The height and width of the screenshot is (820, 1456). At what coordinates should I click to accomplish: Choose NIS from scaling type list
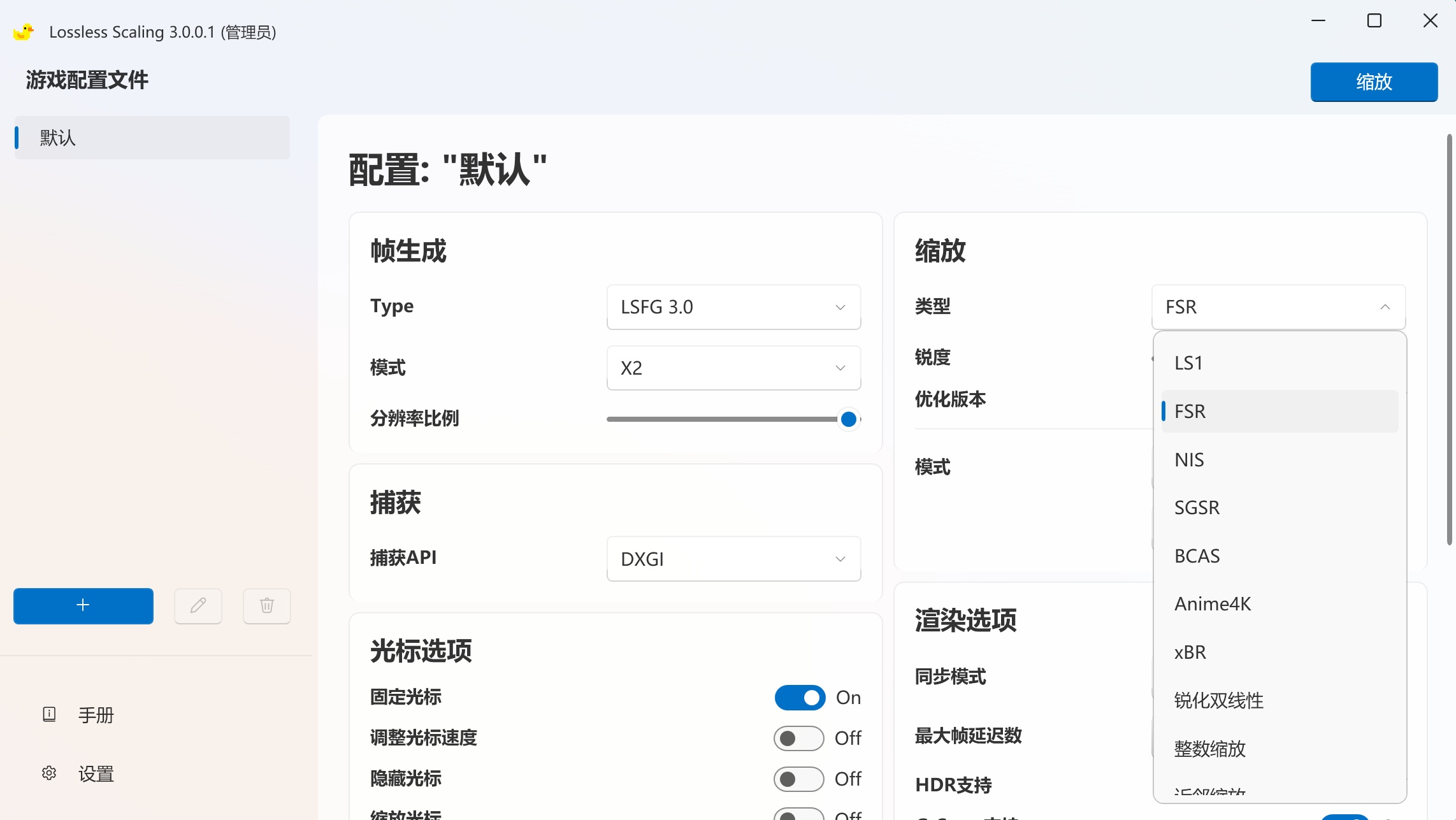(x=1279, y=460)
